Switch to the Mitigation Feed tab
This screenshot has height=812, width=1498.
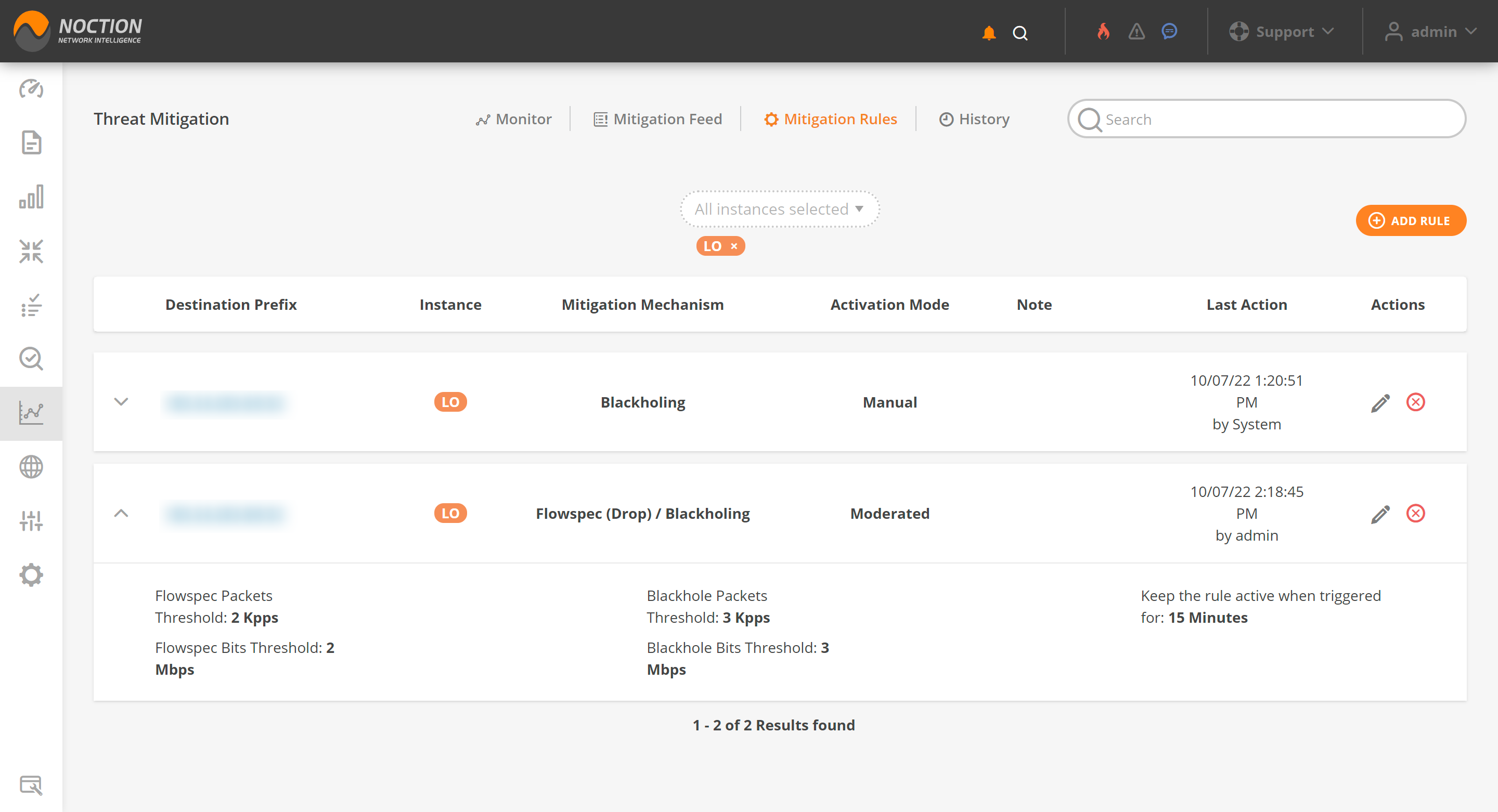pyautogui.click(x=657, y=119)
